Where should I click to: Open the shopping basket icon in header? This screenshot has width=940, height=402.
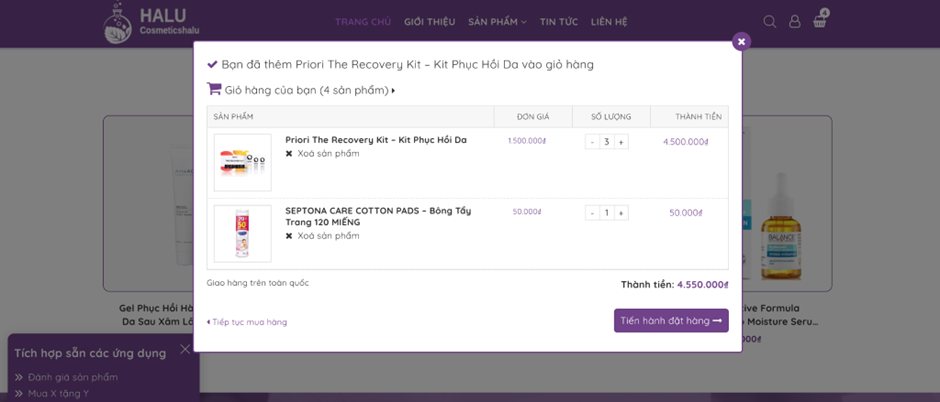pyautogui.click(x=820, y=22)
